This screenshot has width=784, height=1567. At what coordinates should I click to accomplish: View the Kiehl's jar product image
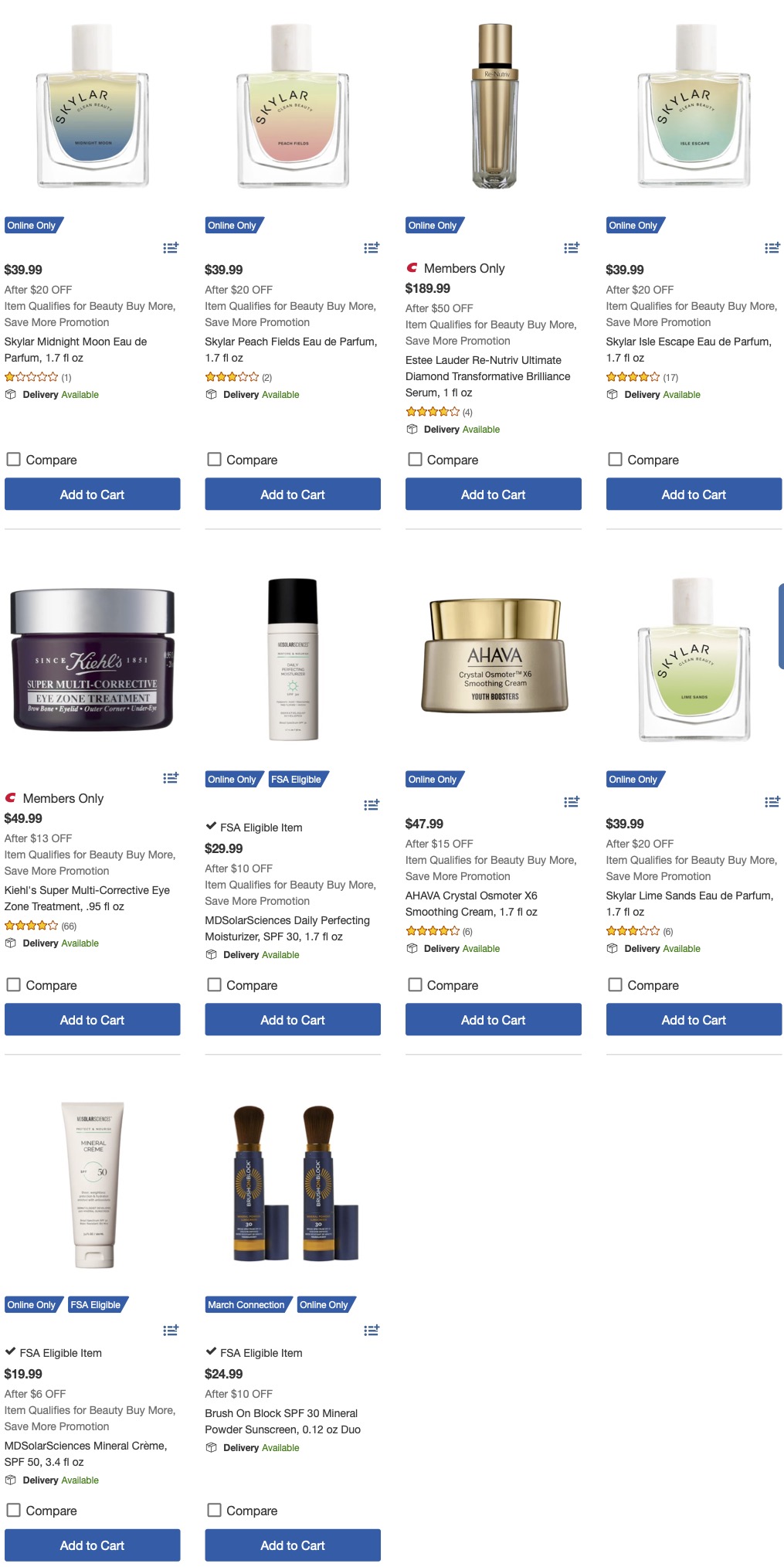93,660
